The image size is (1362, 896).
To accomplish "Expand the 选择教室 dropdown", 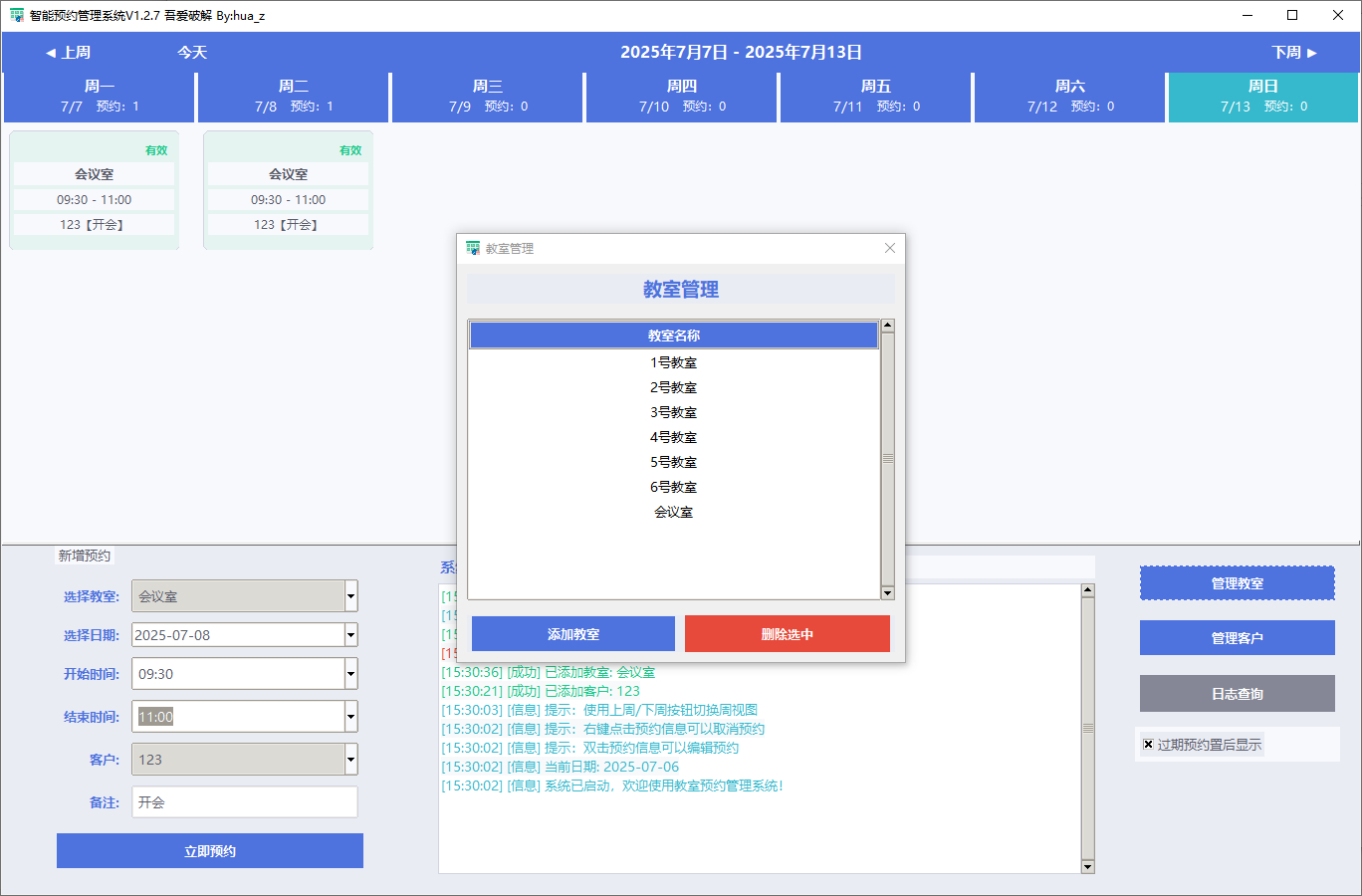I will 350,596.
